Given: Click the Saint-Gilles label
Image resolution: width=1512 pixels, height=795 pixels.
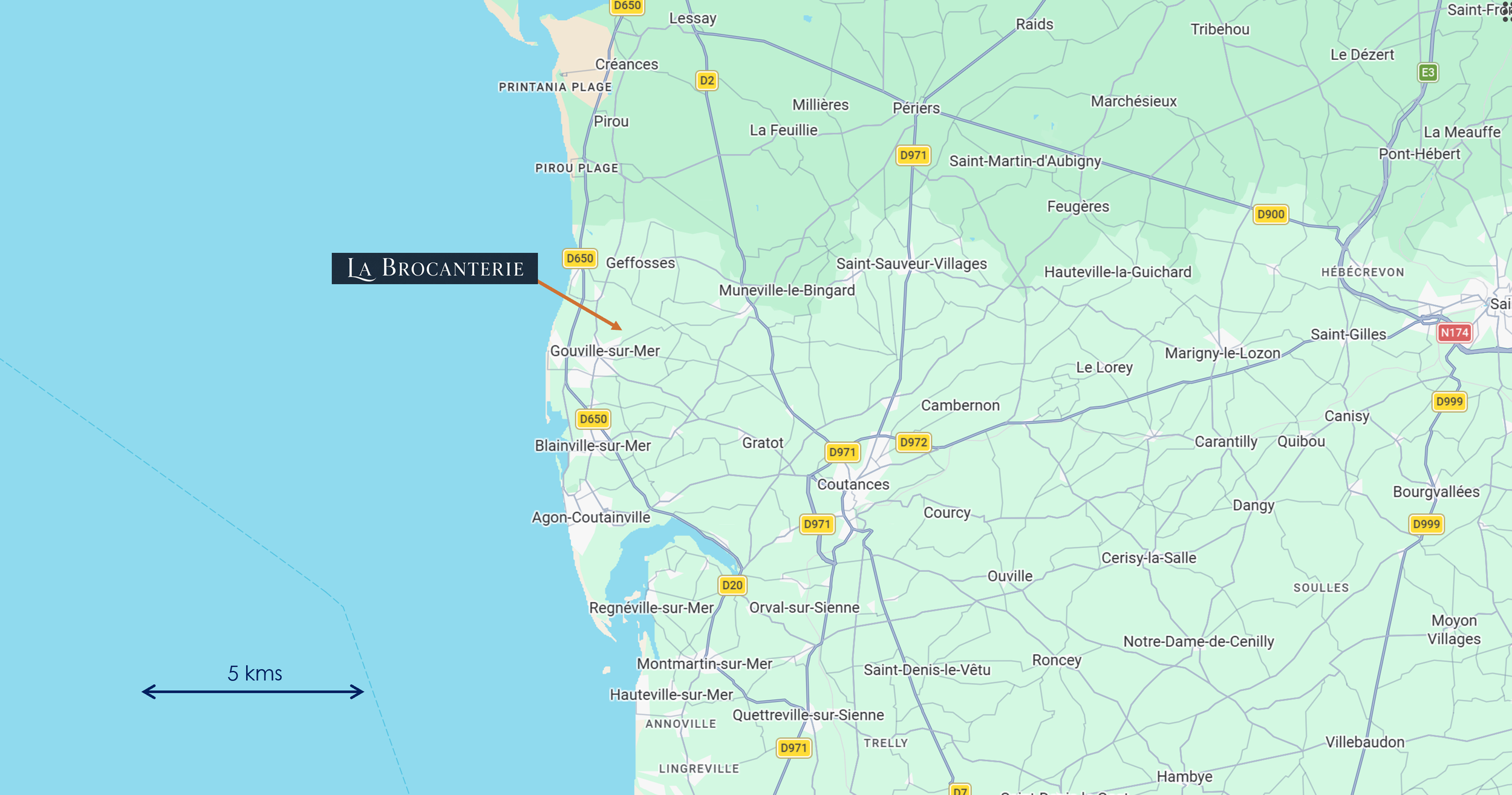Looking at the screenshot, I should coord(1348,335).
